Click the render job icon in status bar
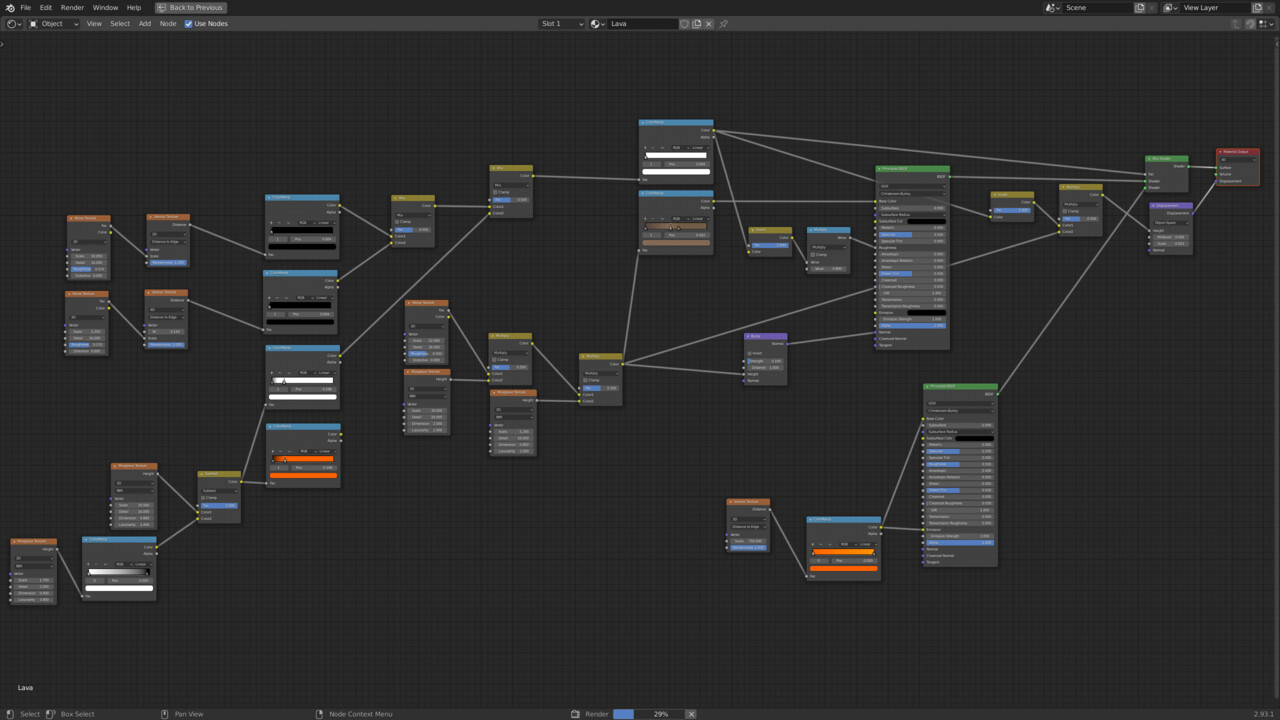 point(575,714)
